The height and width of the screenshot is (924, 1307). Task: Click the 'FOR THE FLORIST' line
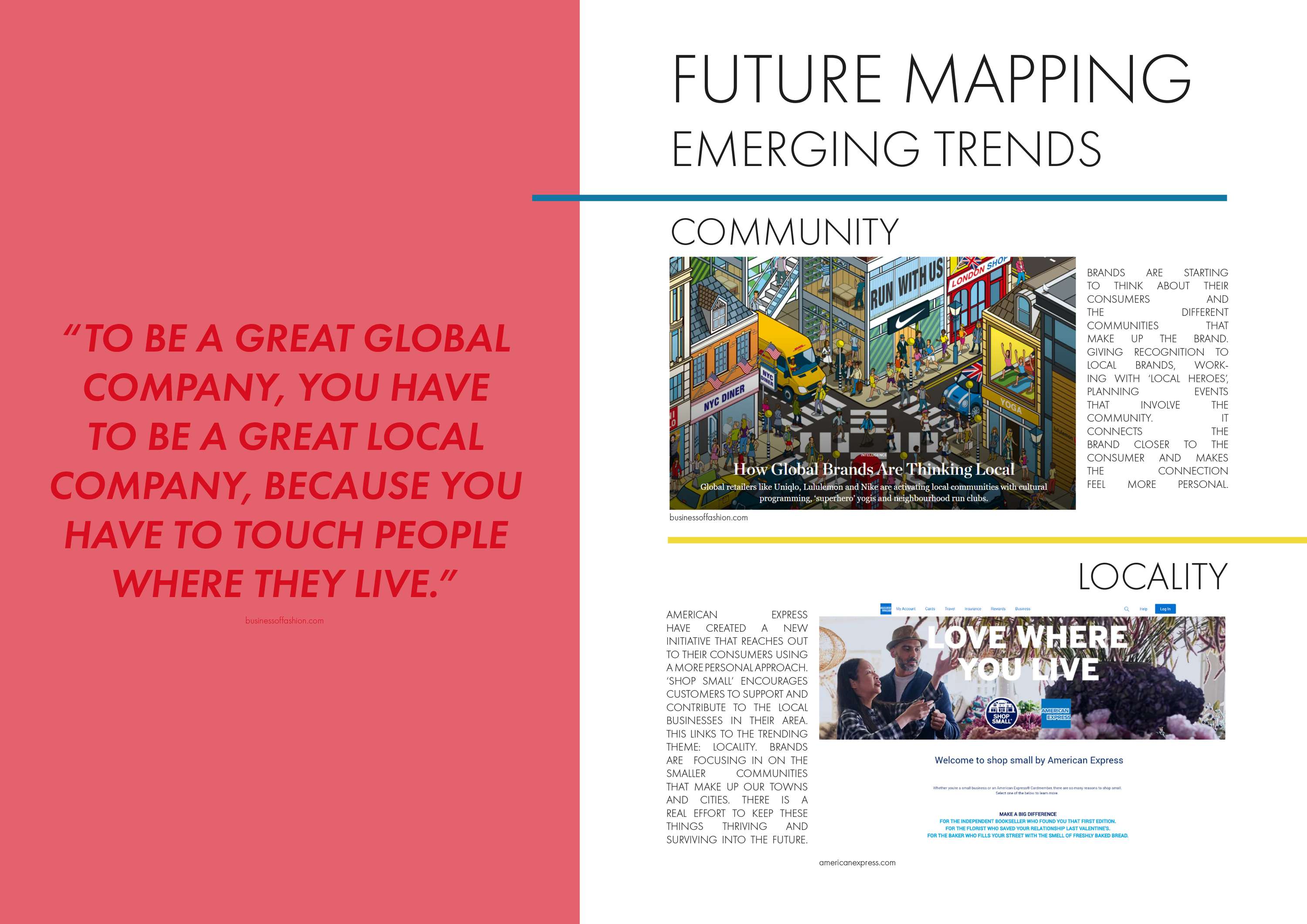click(1027, 828)
